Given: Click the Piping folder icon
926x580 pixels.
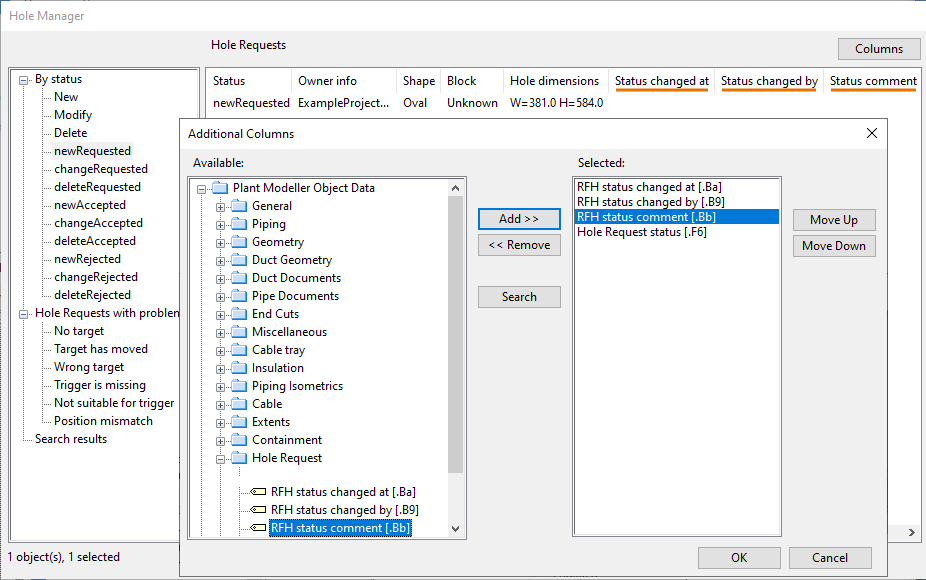Looking at the screenshot, I should coord(238,224).
